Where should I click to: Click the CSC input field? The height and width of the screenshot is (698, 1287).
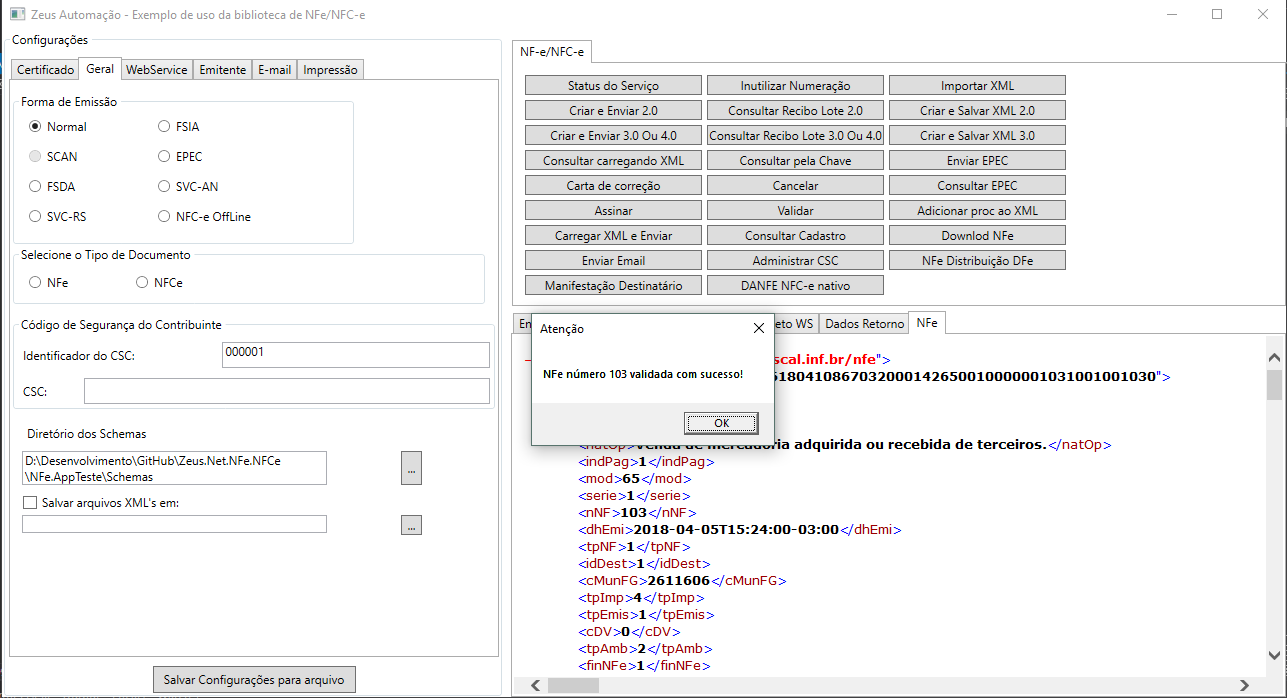pyautogui.click(x=287, y=391)
